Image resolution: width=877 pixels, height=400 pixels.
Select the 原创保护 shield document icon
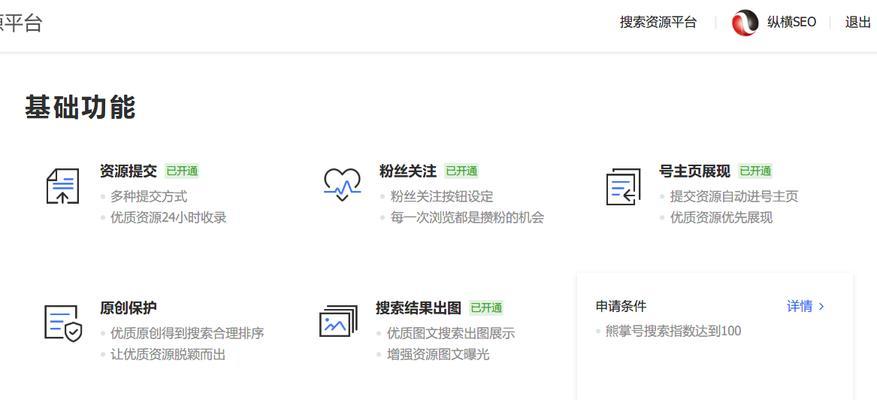(x=63, y=324)
